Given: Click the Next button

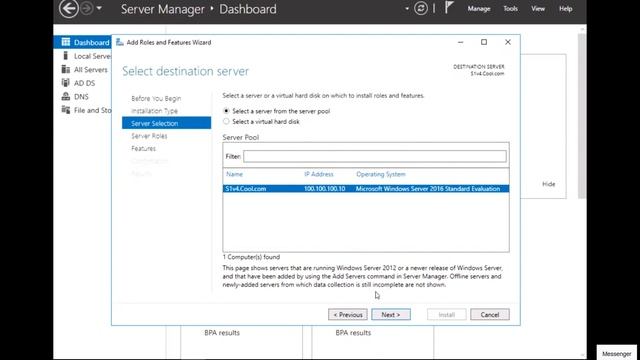Looking at the screenshot, I should pos(391,315).
